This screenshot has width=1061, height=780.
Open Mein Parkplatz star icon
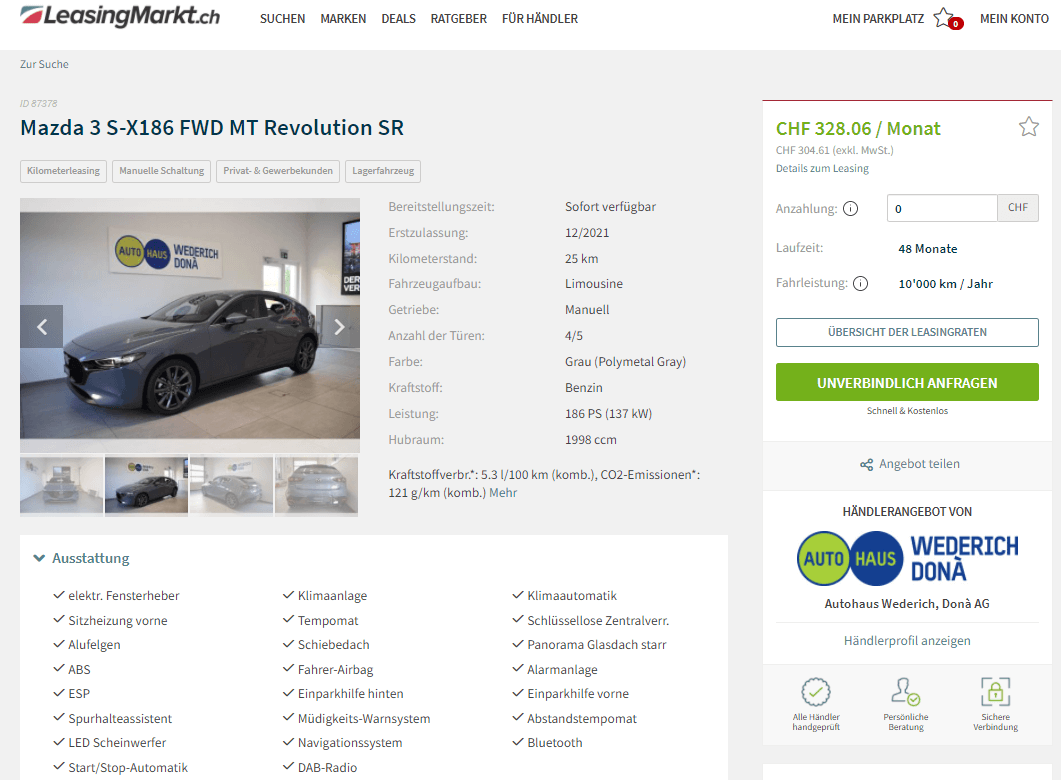(x=947, y=19)
